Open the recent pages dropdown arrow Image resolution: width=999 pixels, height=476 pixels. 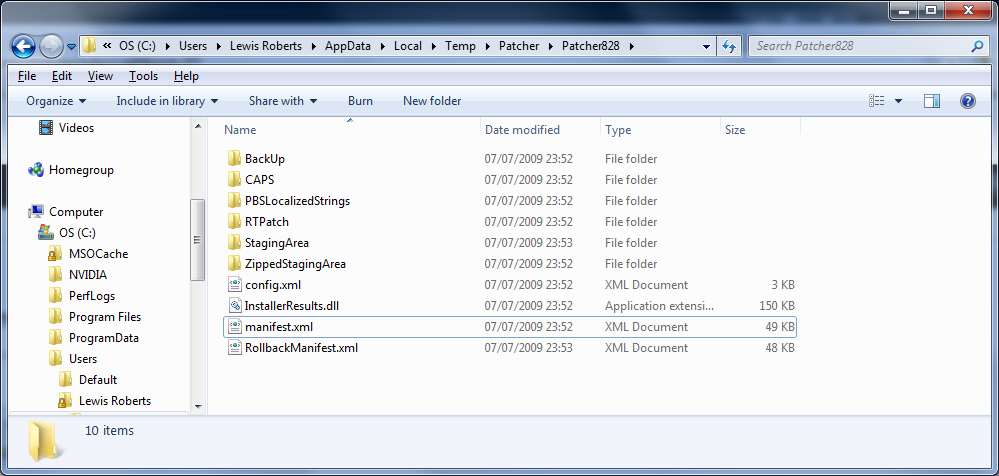point(71,47)
